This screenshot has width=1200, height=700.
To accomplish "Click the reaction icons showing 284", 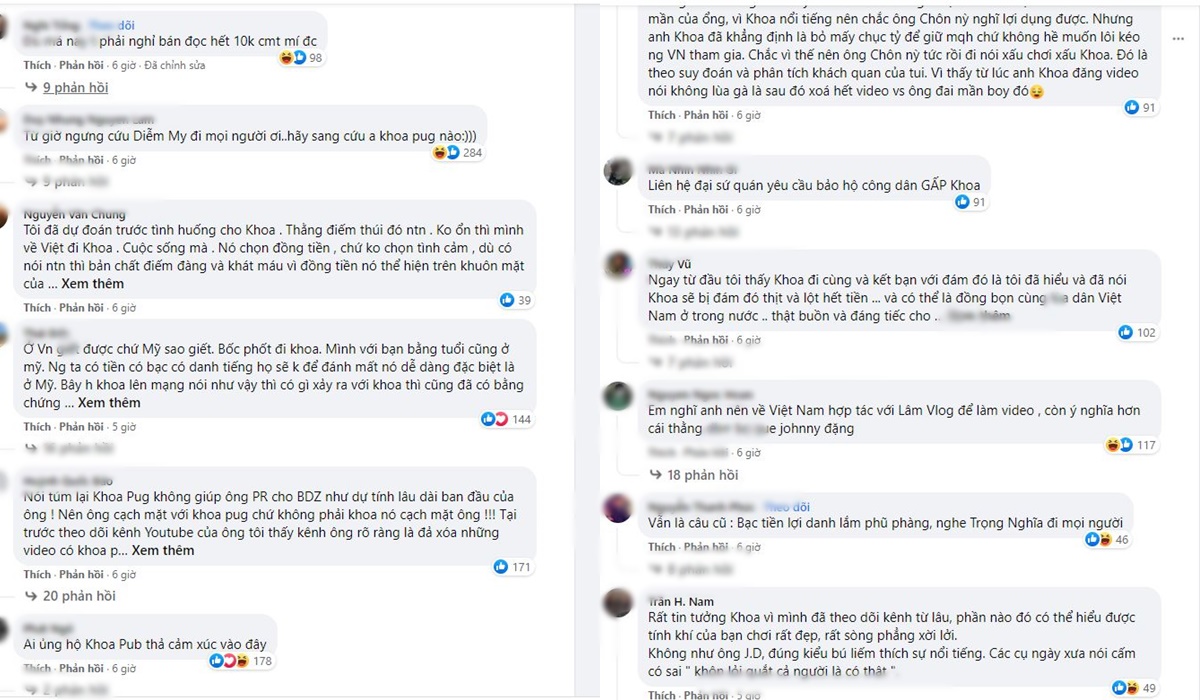I will 445,153.
